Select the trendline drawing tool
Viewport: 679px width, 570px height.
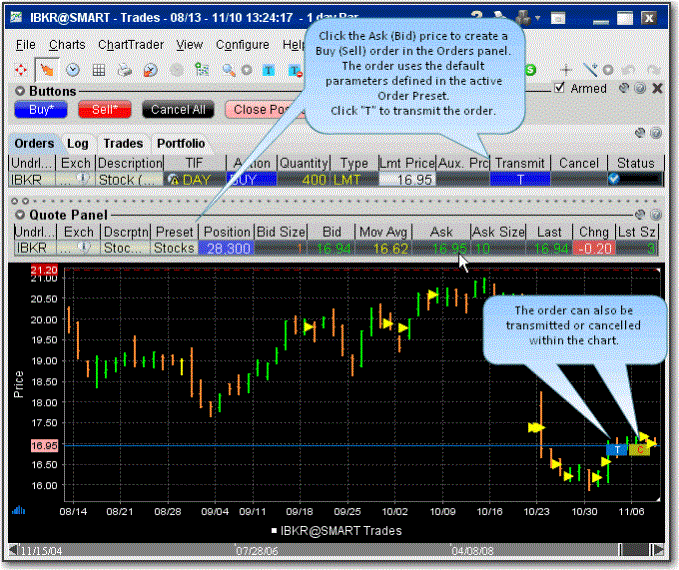[x=593, y=69]
